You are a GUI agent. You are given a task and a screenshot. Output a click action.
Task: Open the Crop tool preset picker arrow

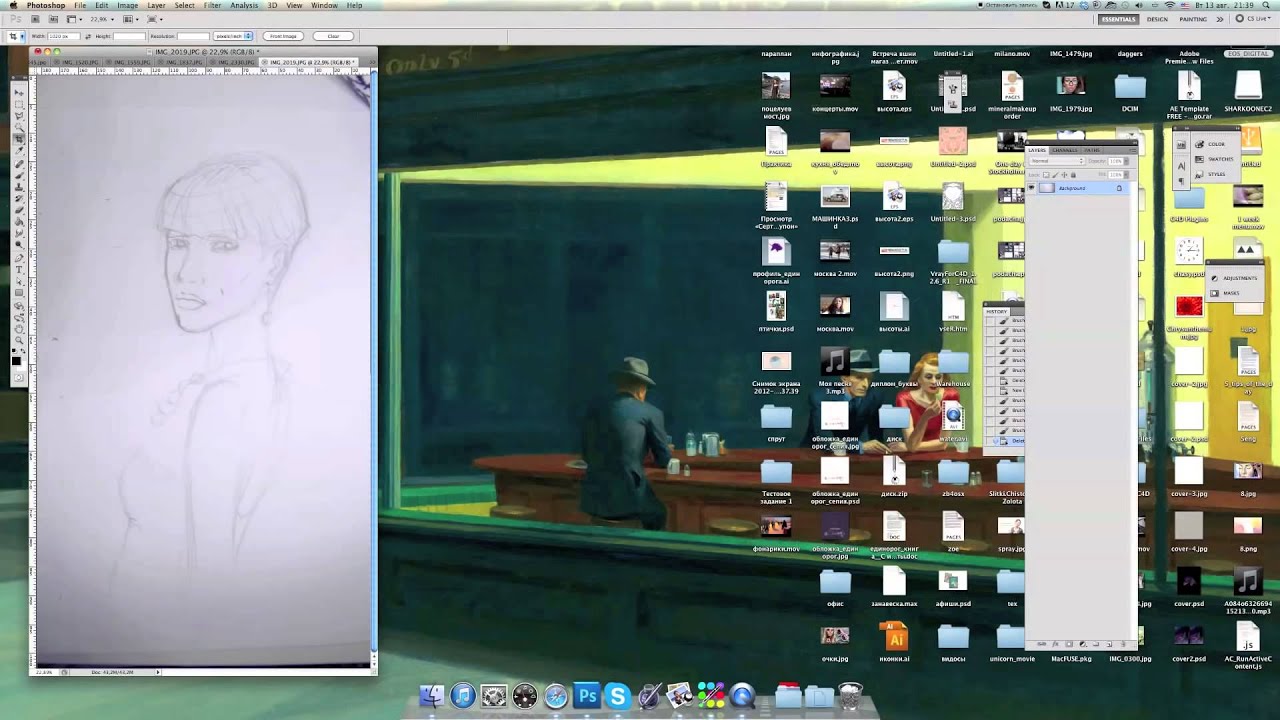coord(22,36)
